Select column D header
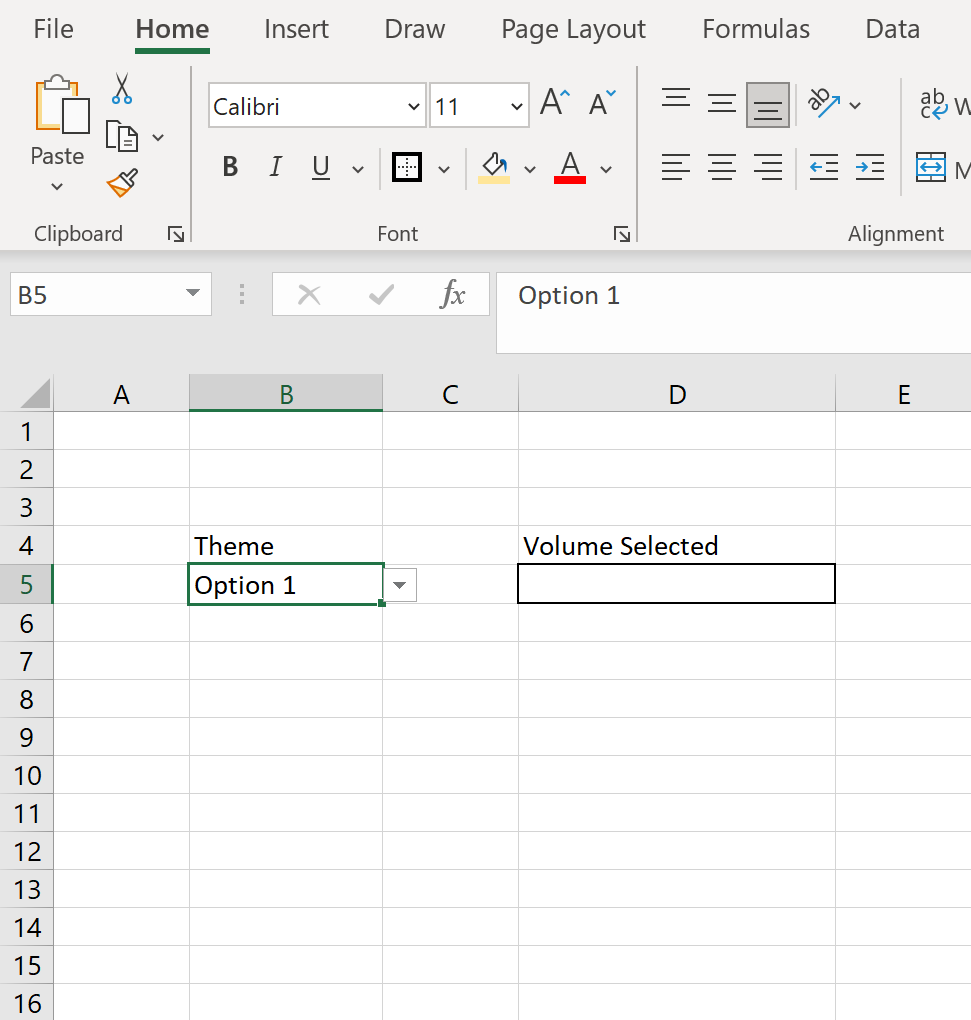 click(677, 394)
